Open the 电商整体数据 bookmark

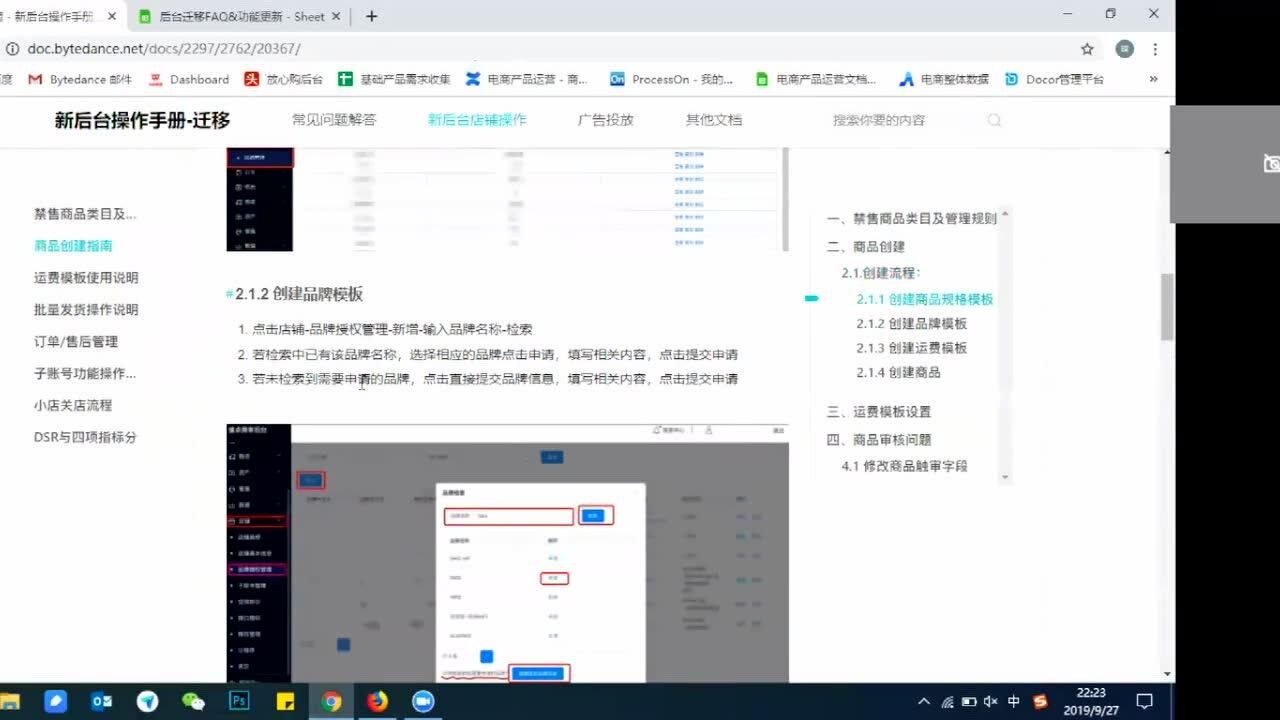[x=944, y=79]
